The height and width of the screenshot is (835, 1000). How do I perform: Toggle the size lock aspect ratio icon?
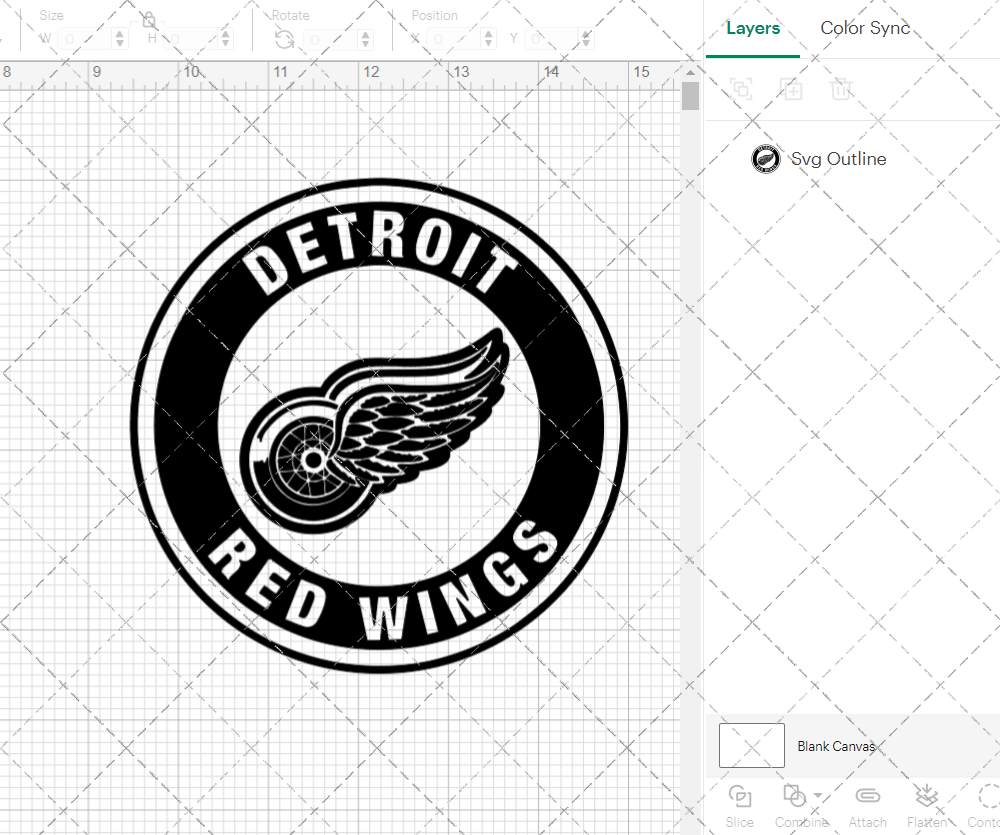pyautogui.click(x=149, y=20)
